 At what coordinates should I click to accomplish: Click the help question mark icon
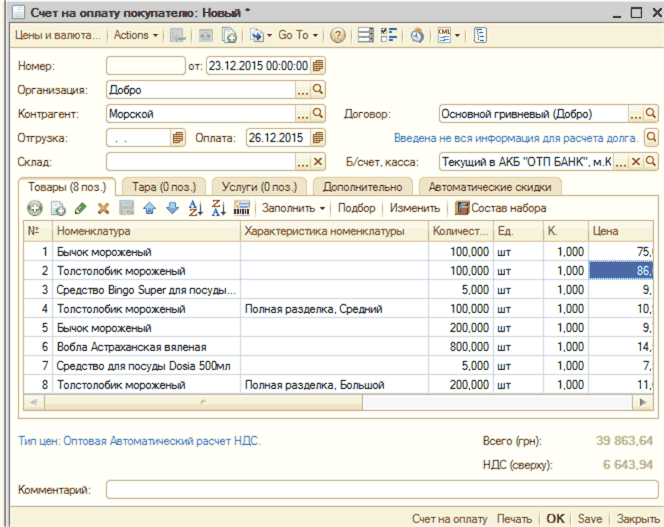[338, 35]
